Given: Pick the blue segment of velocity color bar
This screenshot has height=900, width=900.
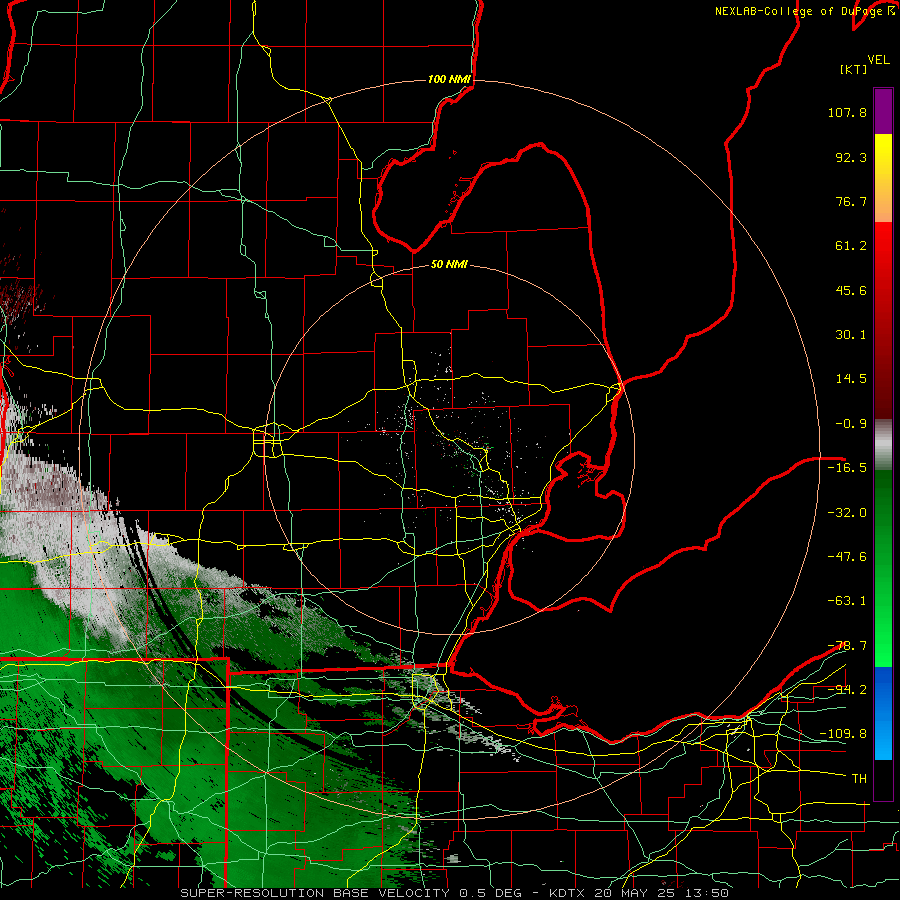Looking at the screenshot, I should point(883,713).
